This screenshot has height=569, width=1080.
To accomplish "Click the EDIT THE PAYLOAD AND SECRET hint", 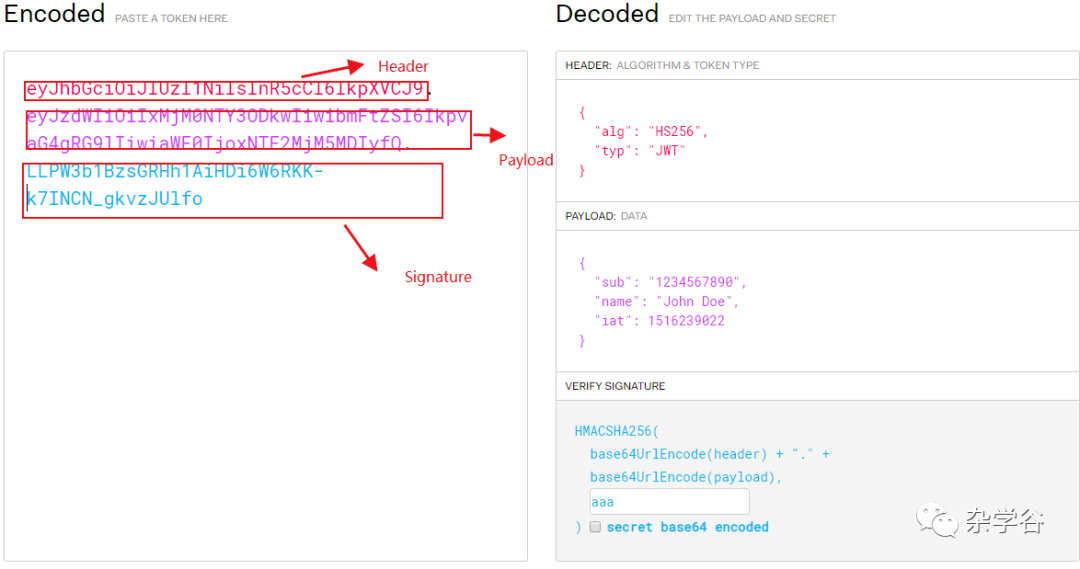I will (752, 19).
